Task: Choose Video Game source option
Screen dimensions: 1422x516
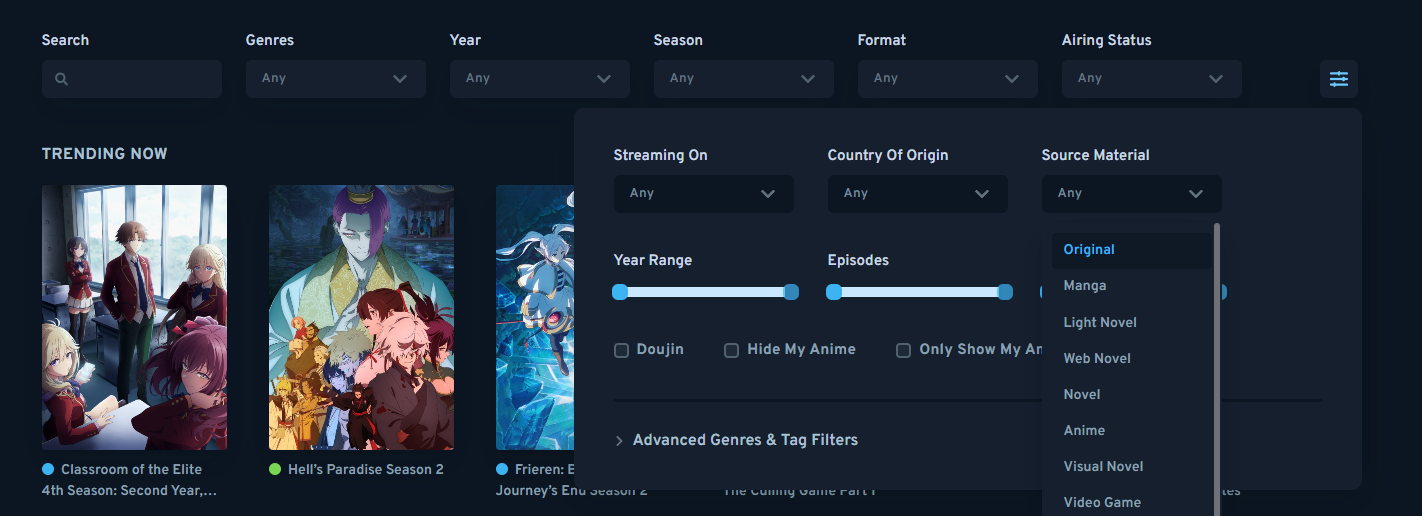Action: point(1132,502)
